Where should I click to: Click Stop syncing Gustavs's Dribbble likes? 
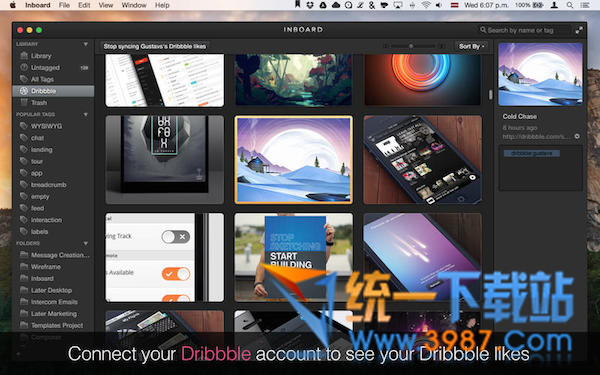(155, 46)
